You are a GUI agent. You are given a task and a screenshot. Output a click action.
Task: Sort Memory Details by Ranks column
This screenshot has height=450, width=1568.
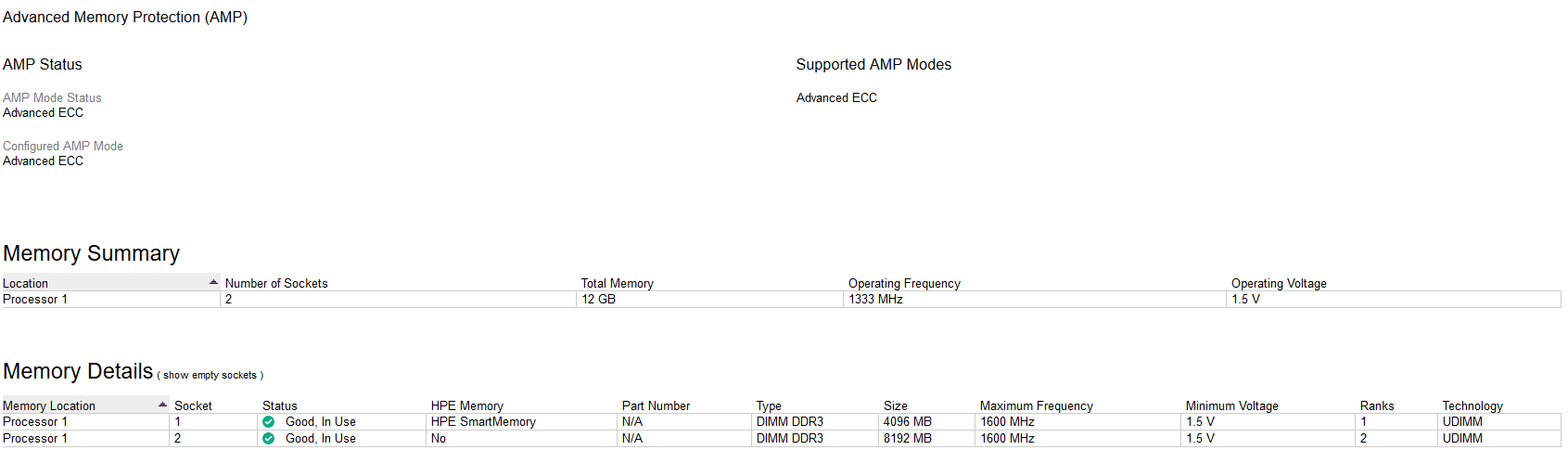1377,406
